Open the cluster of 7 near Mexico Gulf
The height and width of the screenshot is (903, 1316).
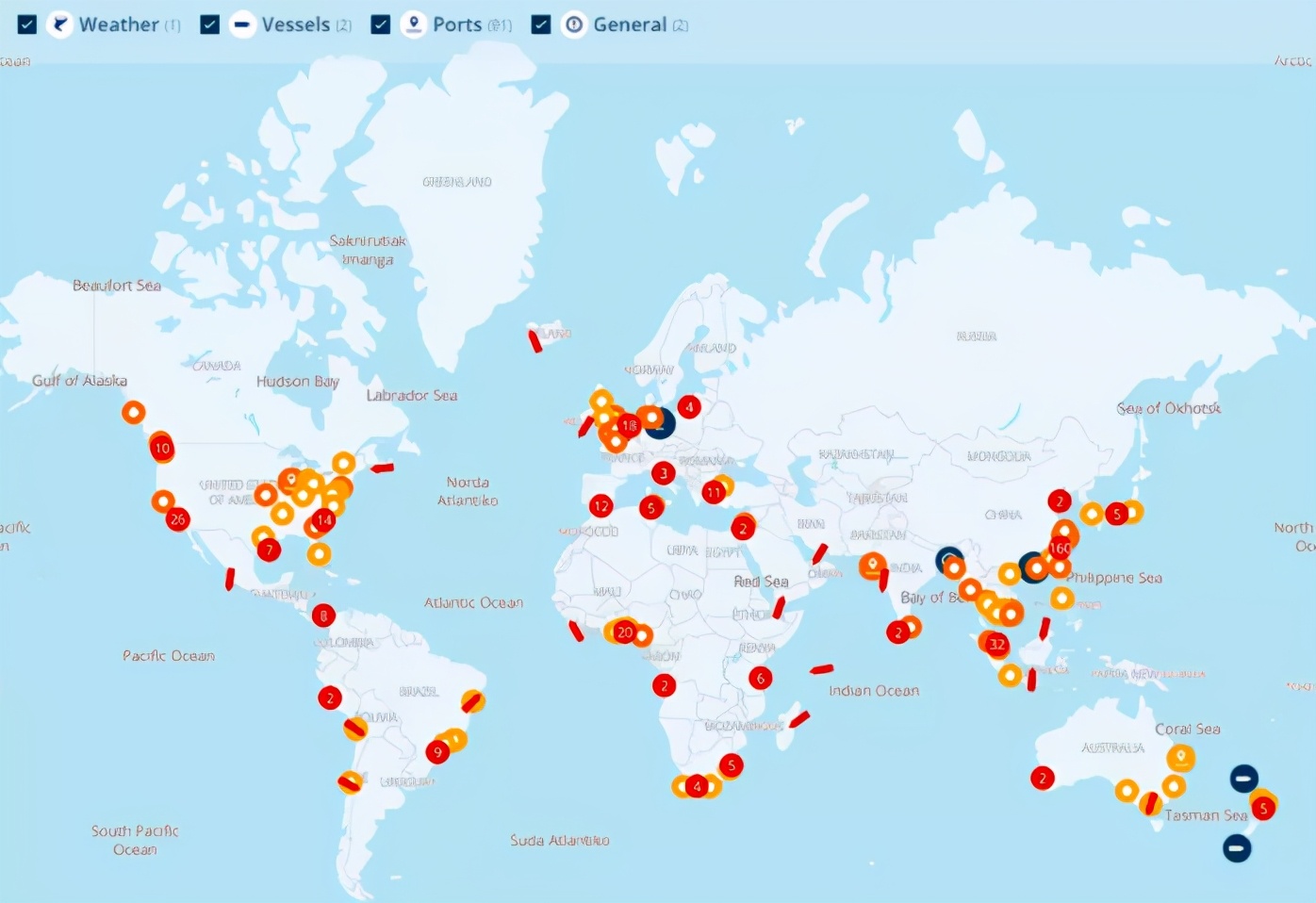tap(270, 550)
